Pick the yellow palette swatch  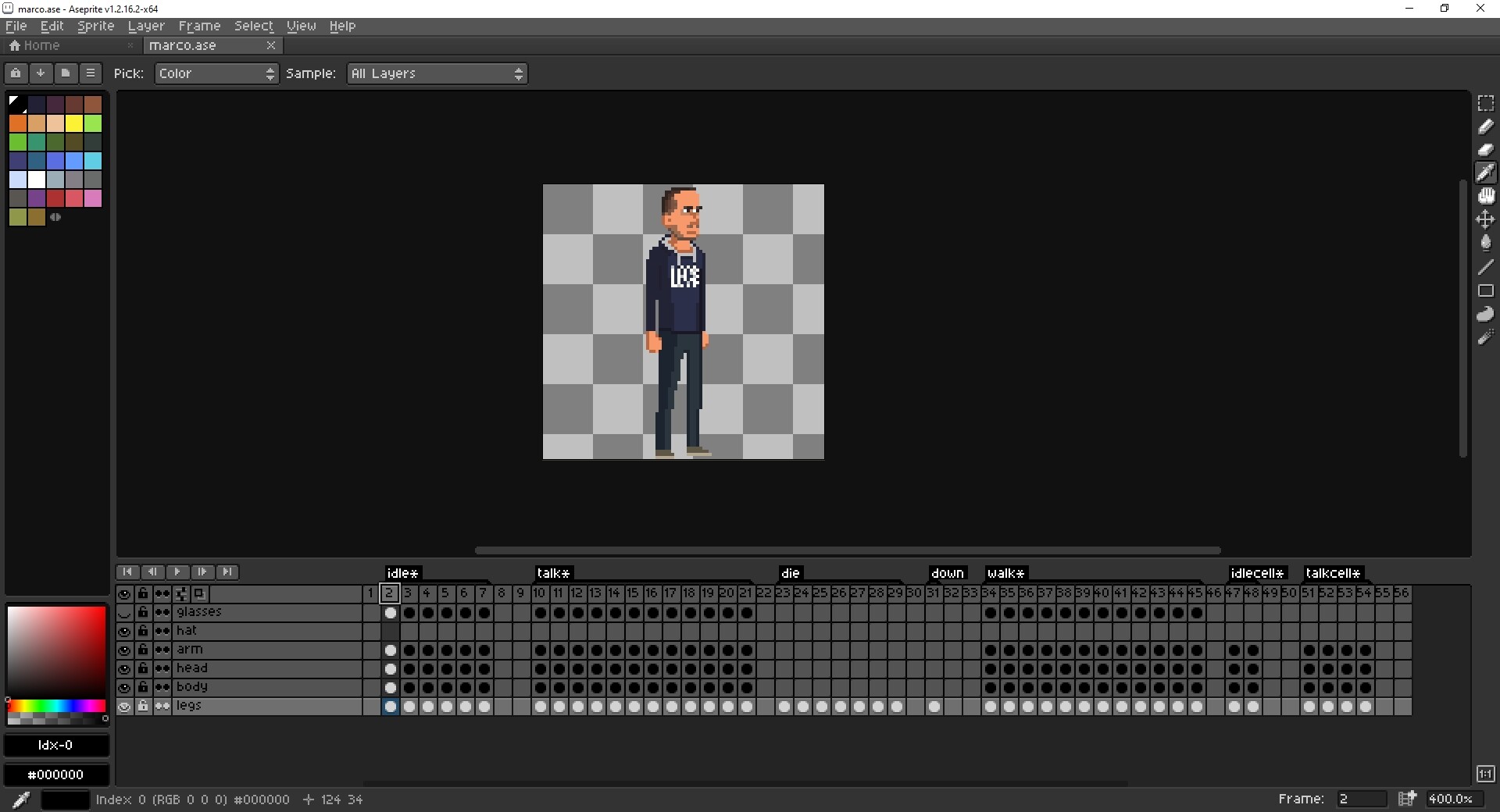(74, 123)
